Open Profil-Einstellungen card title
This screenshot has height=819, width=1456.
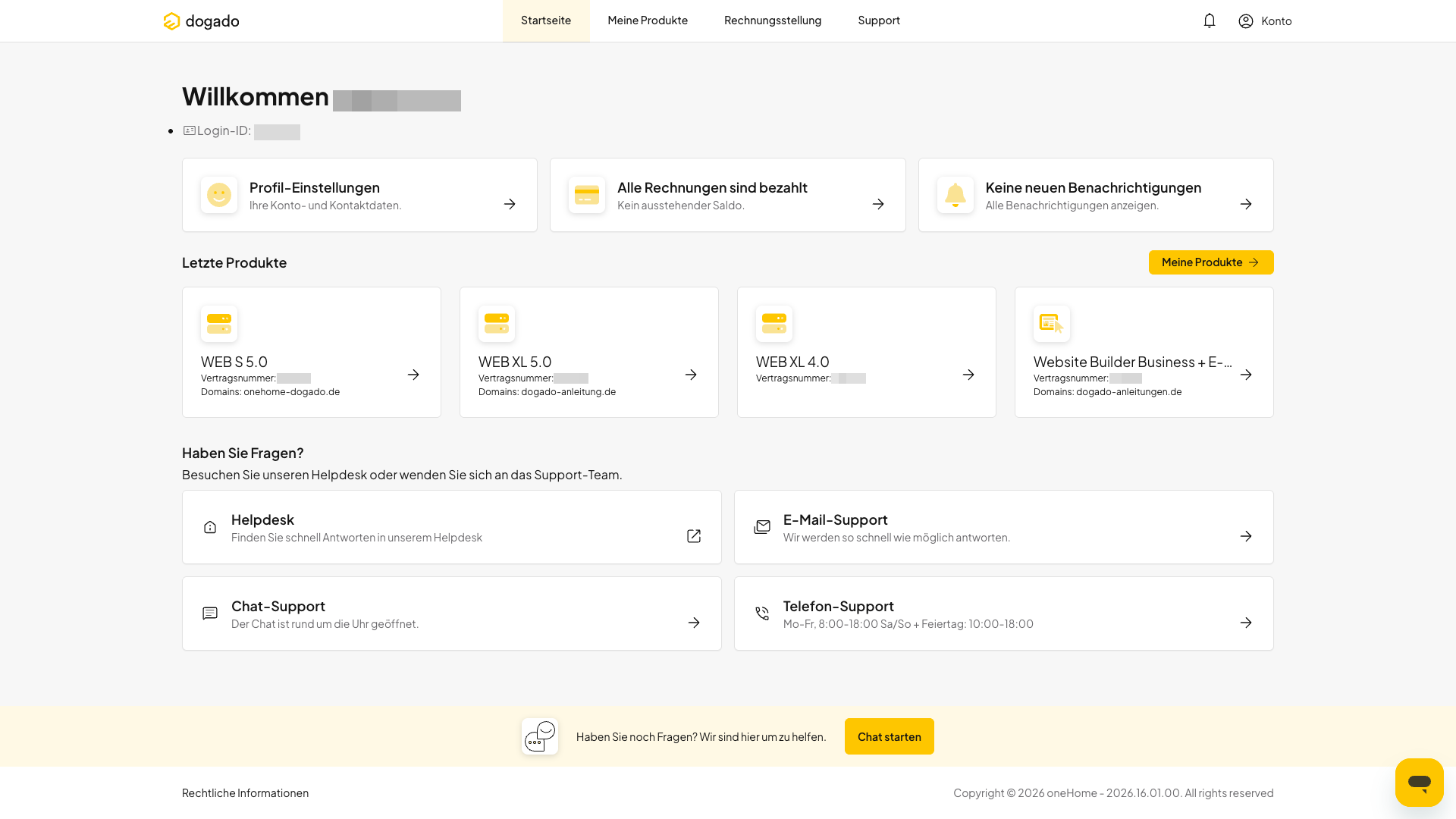coord(315,187)
